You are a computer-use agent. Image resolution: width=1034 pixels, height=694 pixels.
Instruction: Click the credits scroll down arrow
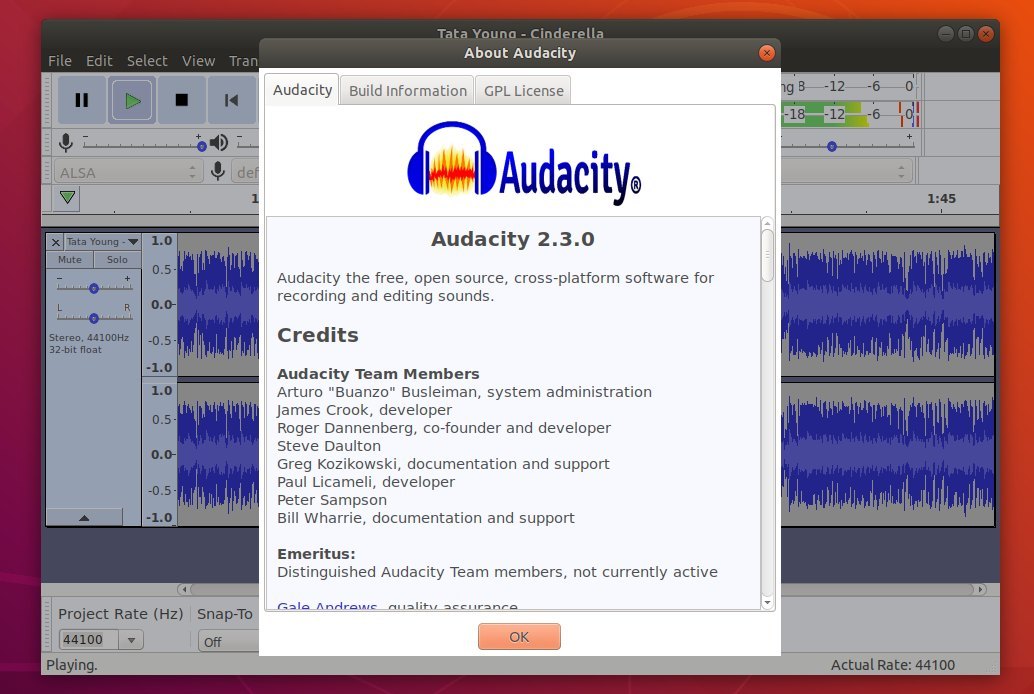pos(767,602)
